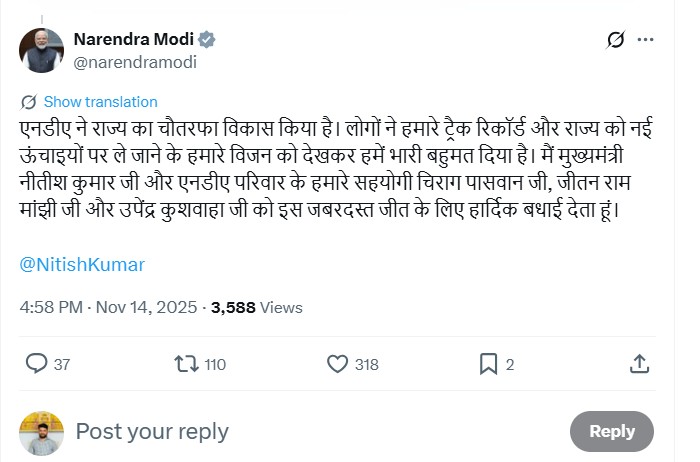Click the Reply button
700x462 pixels.
[x=611, y=431]
